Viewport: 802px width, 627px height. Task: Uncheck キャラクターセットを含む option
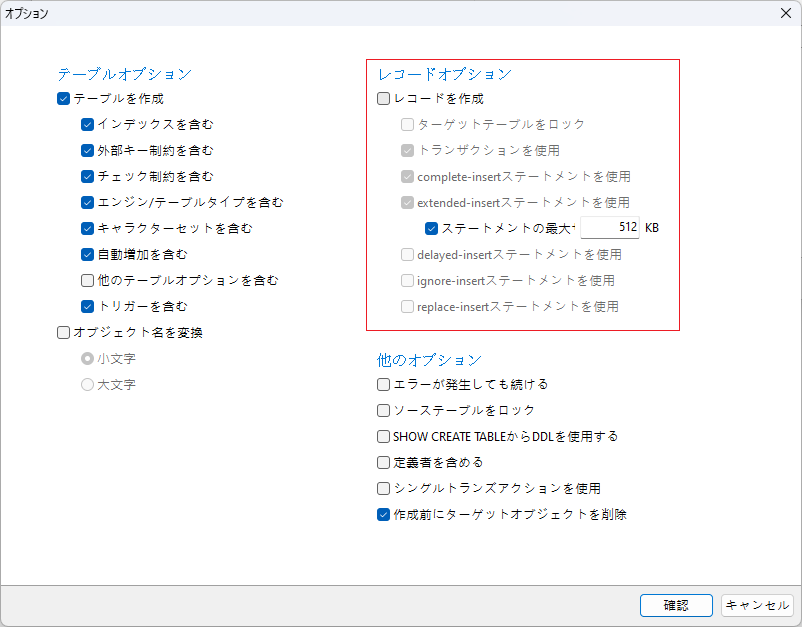[x=88, y=229]
